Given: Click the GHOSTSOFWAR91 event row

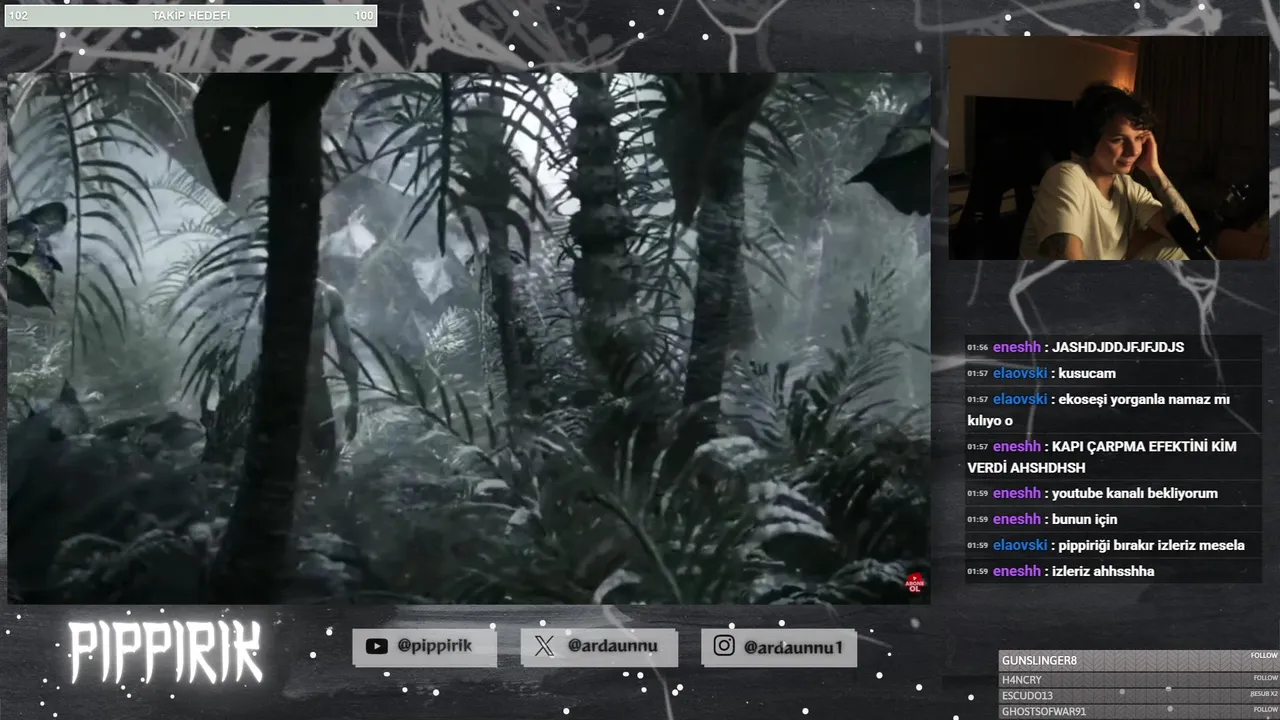Looking at the screenshot, I should [1139, 711].
